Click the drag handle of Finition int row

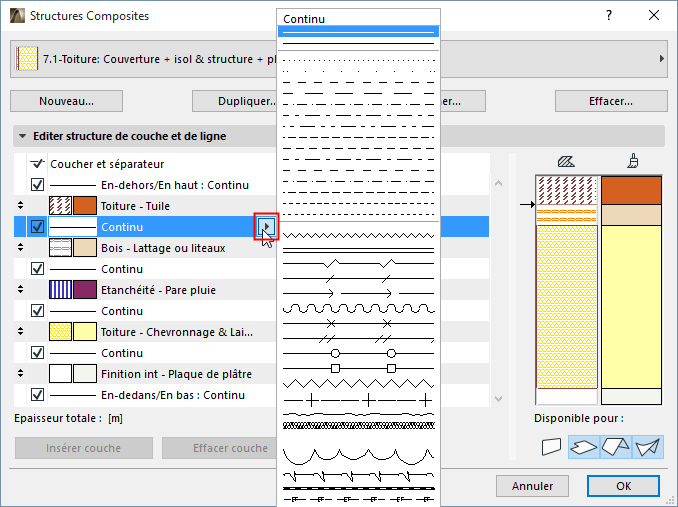coord(20,373)
